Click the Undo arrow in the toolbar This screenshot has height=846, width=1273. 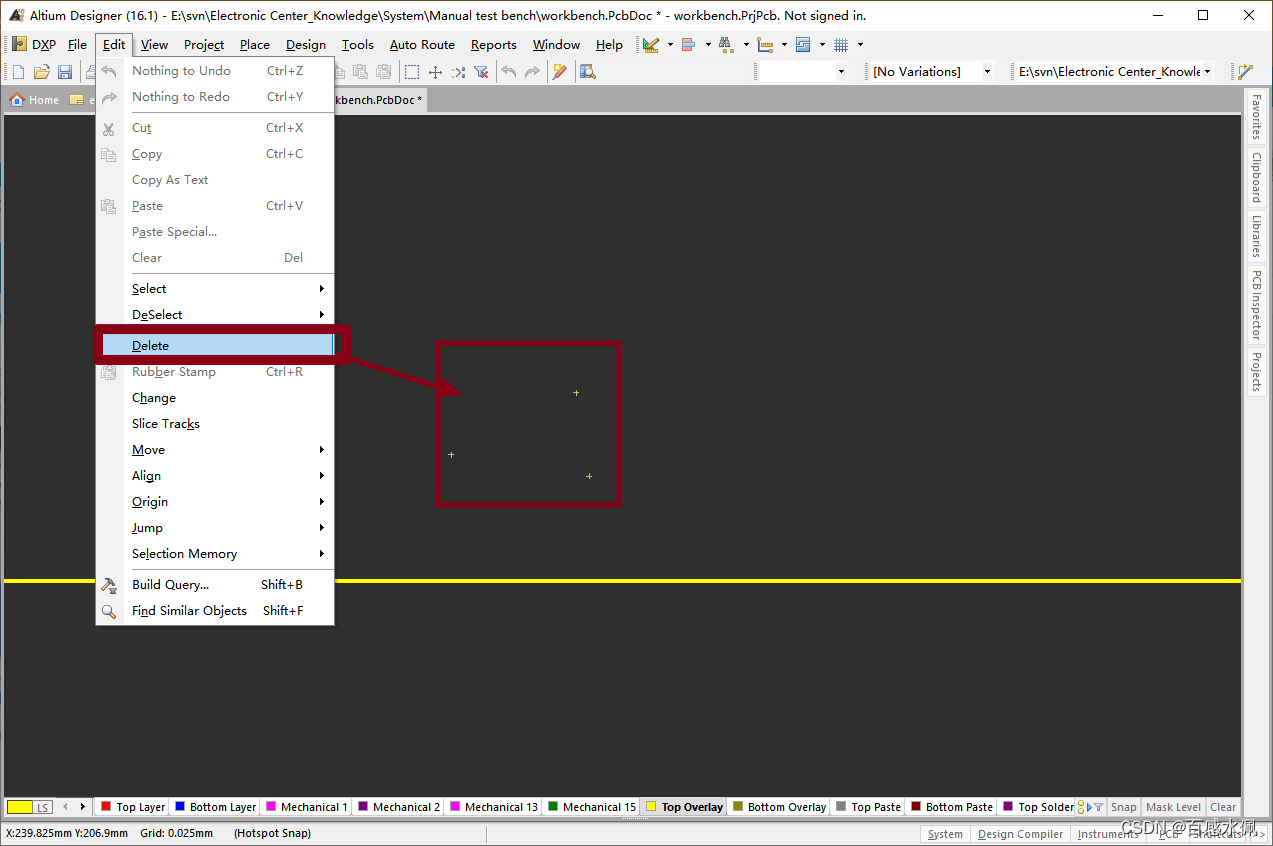pos(509,72)
